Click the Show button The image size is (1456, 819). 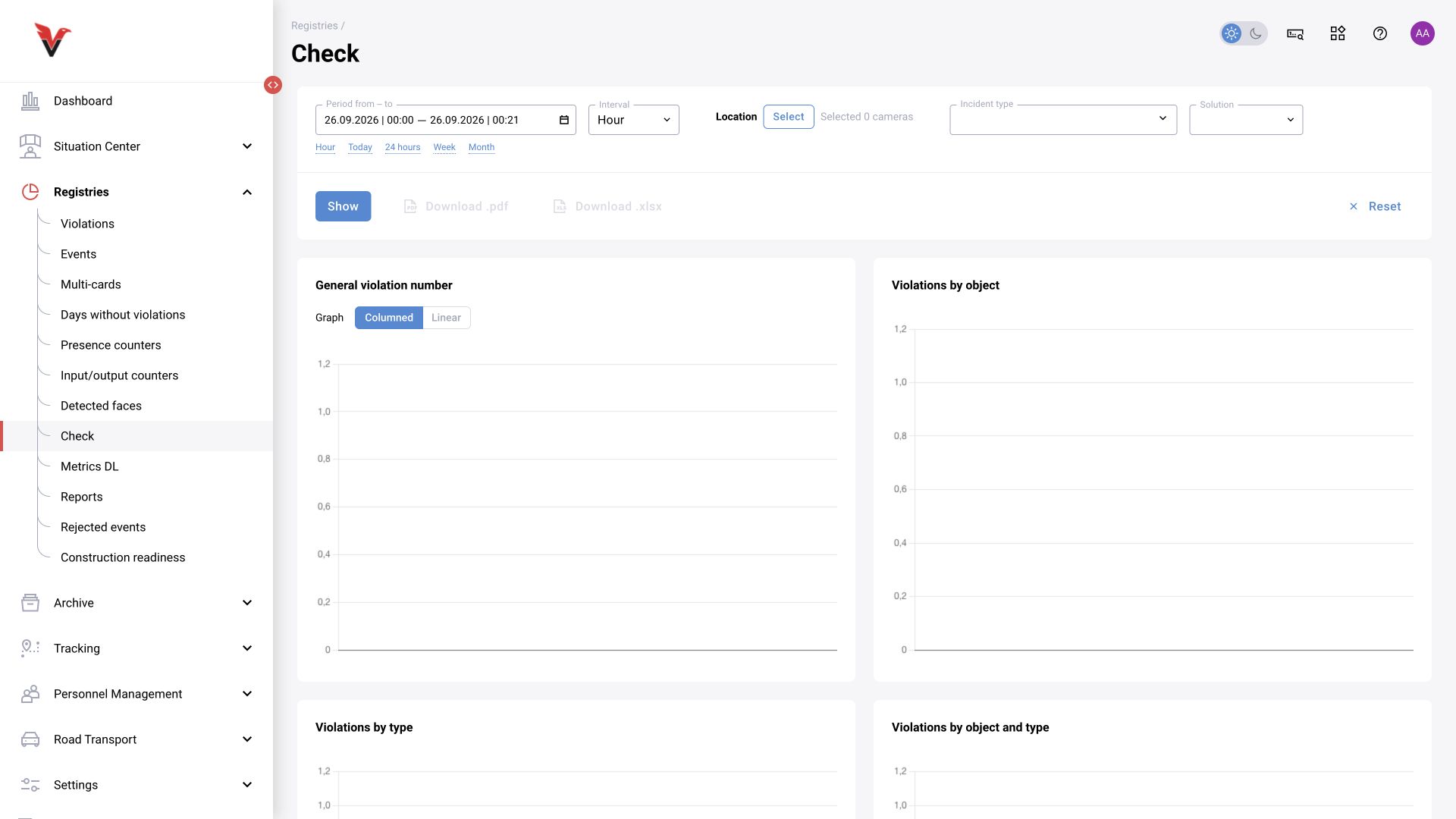click(x=343, y=206)
